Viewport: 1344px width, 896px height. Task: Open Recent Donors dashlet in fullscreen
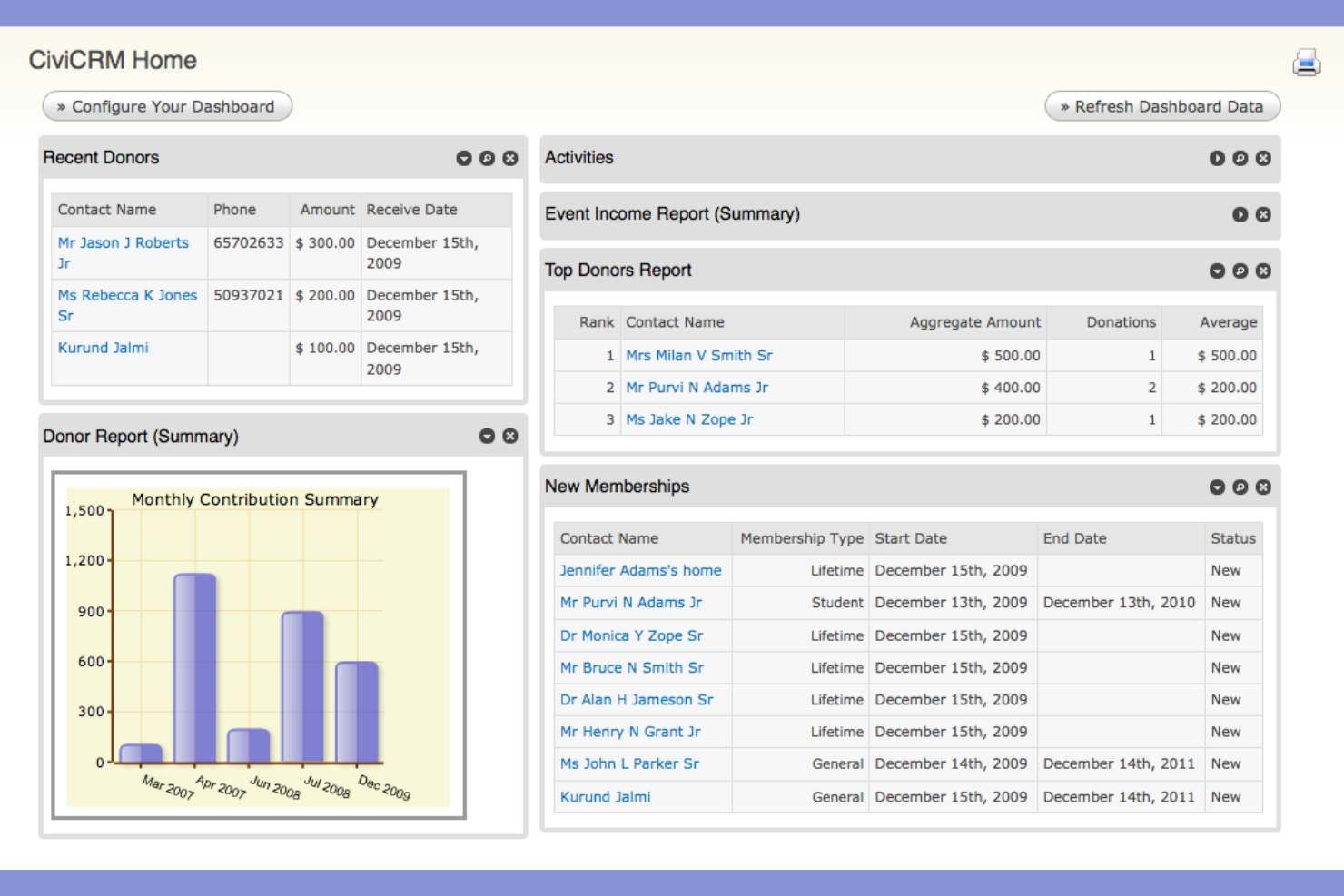488,158
